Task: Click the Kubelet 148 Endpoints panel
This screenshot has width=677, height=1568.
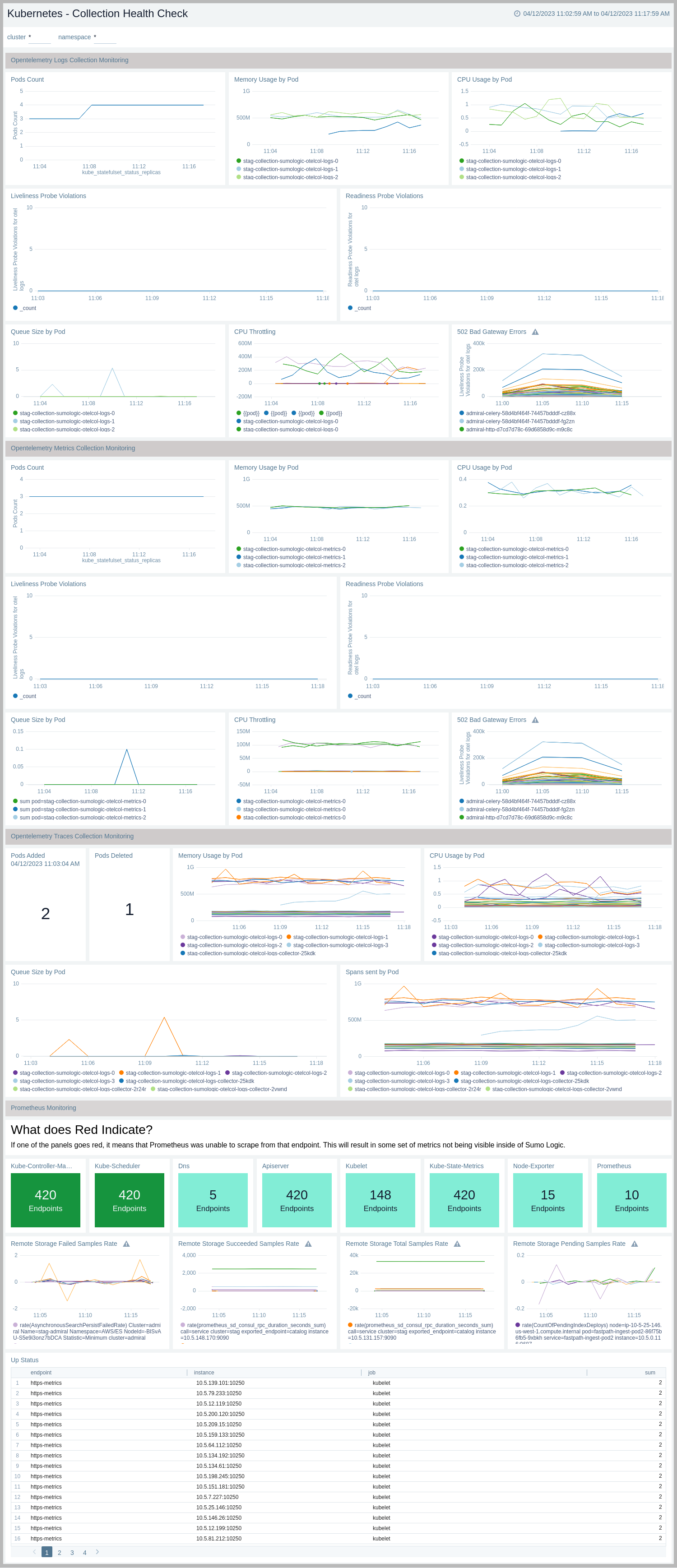Action: click(380, 1200)
